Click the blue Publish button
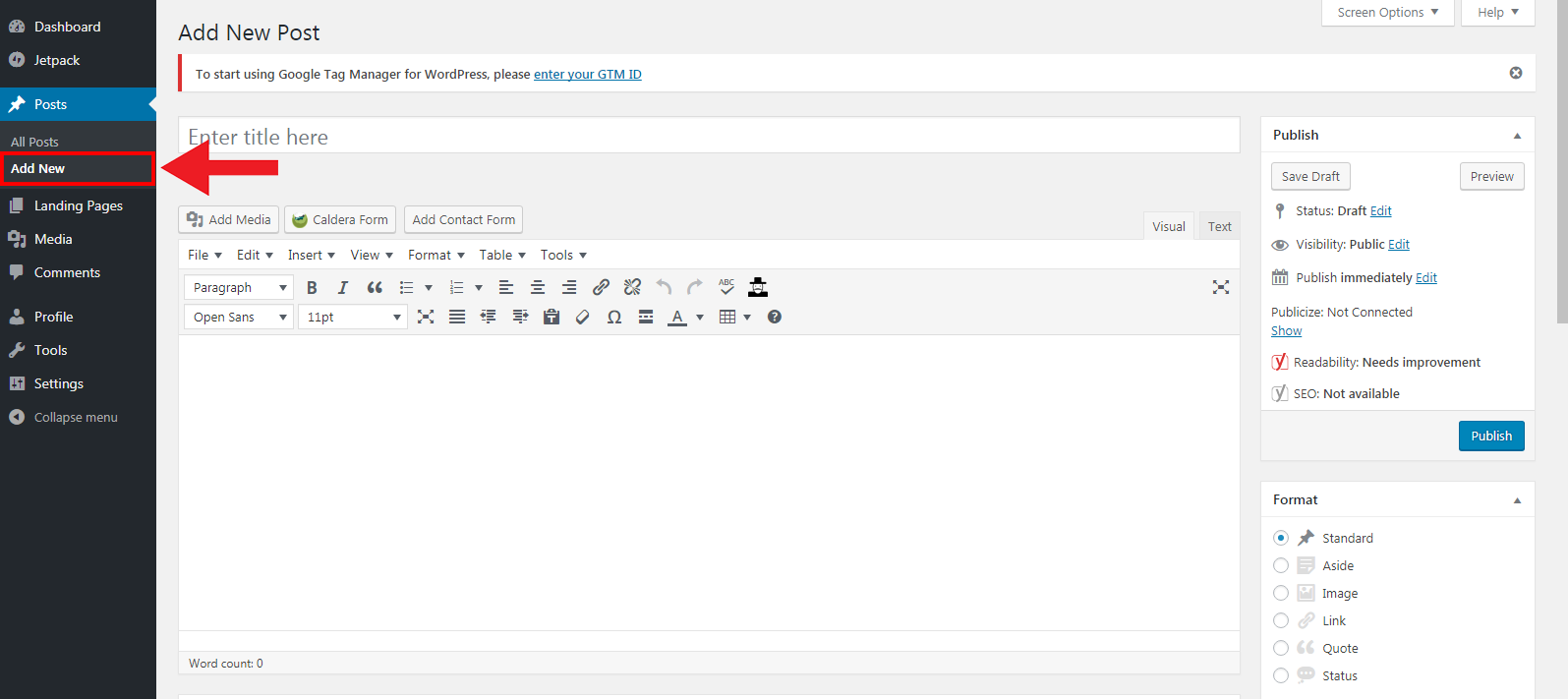Viewport: 1568px width, 699px height. click(1490, 436)
